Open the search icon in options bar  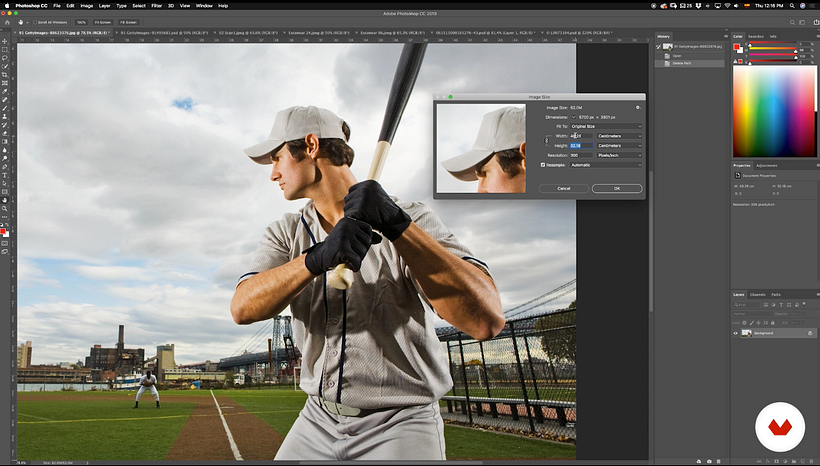(x=792, y=22)
